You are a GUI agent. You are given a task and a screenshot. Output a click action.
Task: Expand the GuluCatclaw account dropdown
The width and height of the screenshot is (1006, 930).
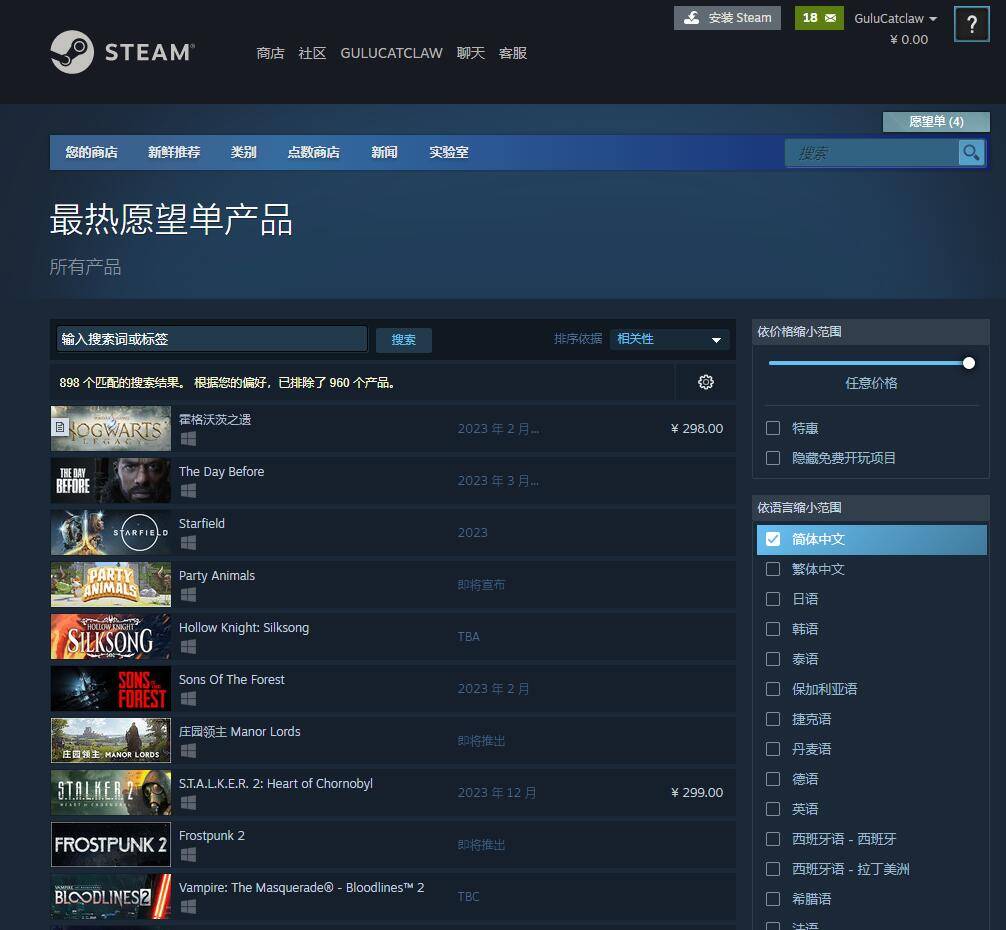(895, 19)
